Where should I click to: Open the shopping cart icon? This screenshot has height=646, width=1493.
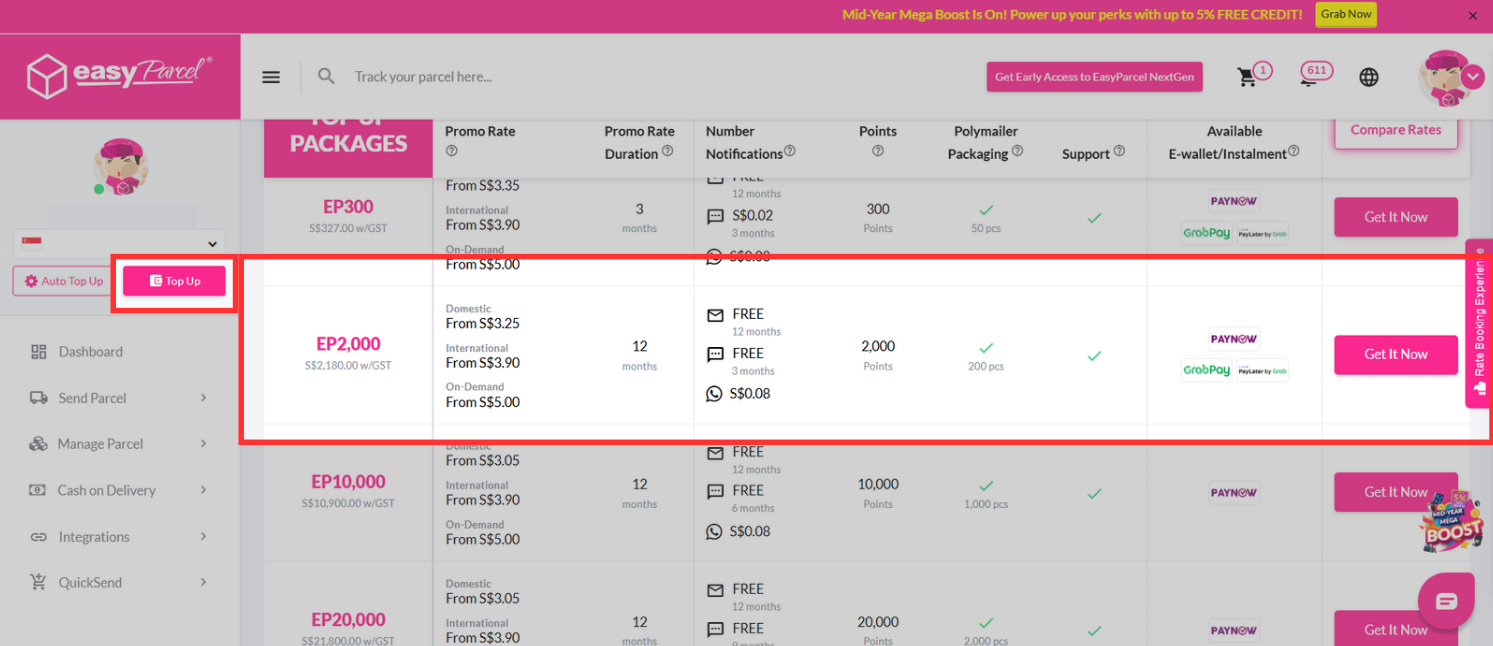point(1247,77)
